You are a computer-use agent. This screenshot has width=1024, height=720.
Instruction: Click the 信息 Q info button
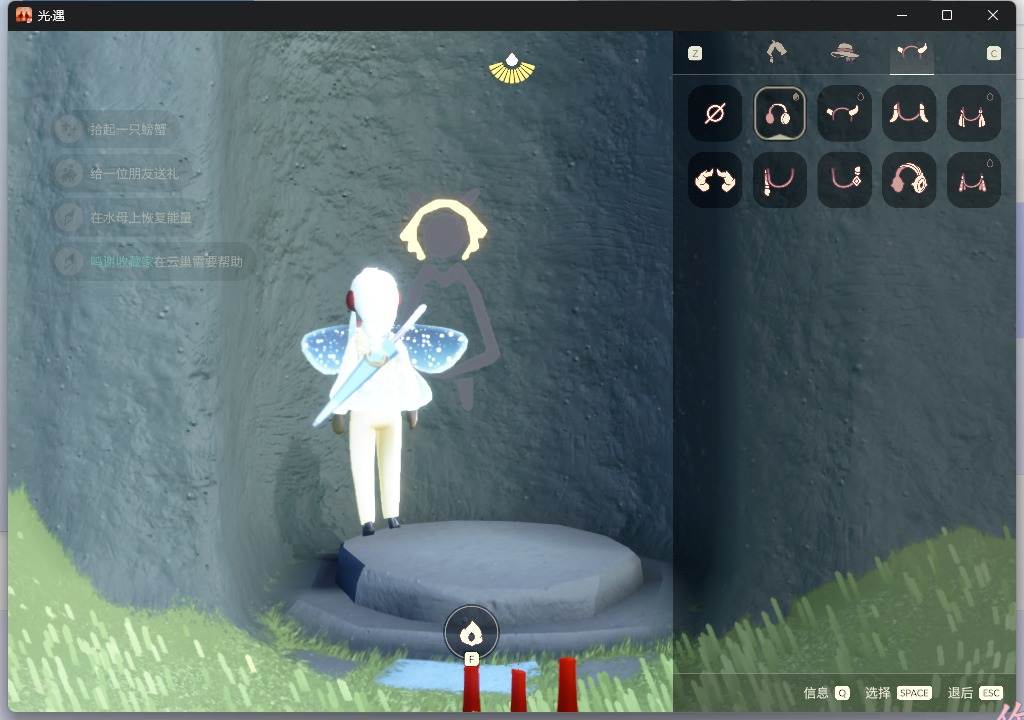tap(826, 693)
